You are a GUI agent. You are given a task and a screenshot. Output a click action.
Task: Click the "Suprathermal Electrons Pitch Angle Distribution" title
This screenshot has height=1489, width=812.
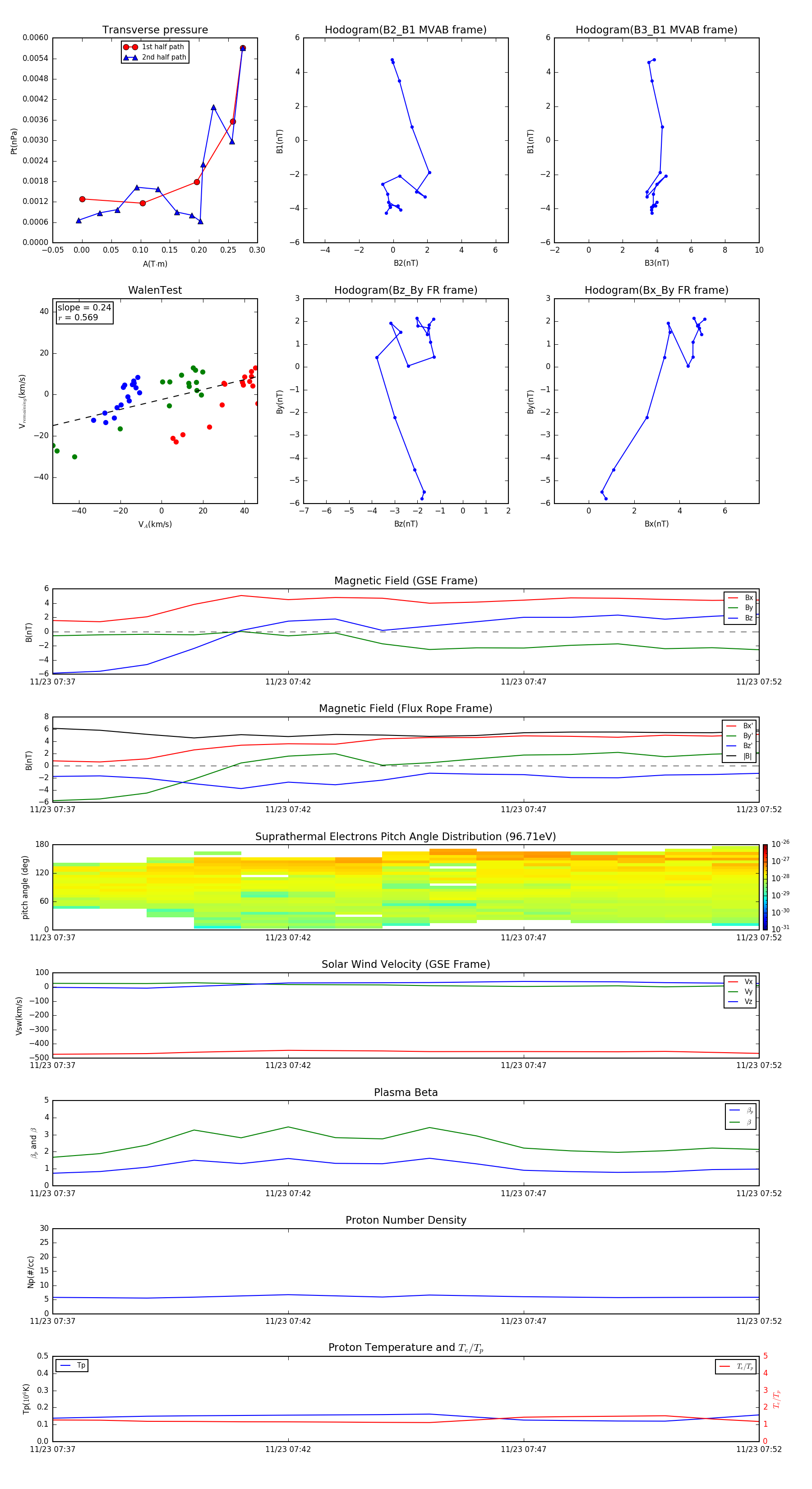(x=405, y=837)
